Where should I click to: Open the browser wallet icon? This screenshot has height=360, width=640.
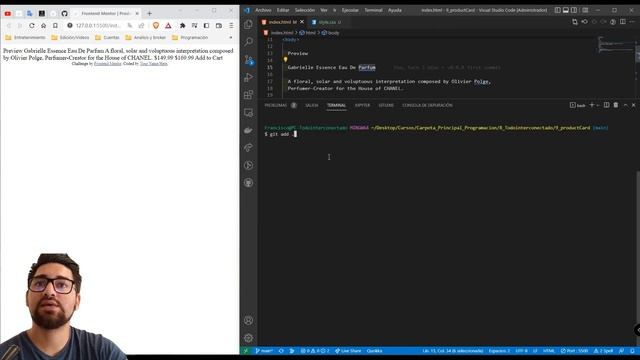click(x=219, y=25)
